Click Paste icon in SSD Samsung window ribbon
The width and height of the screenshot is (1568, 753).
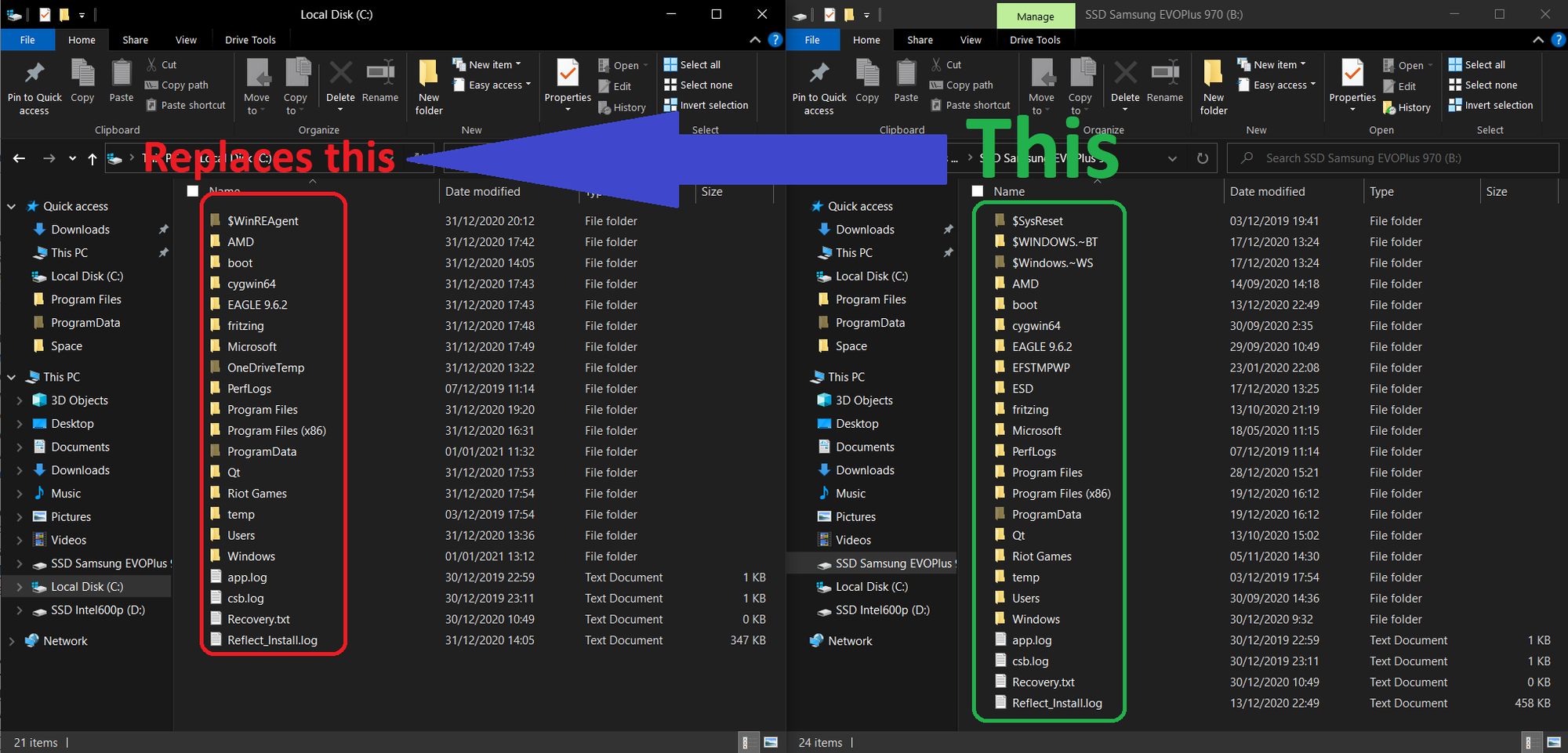[906, 81]
